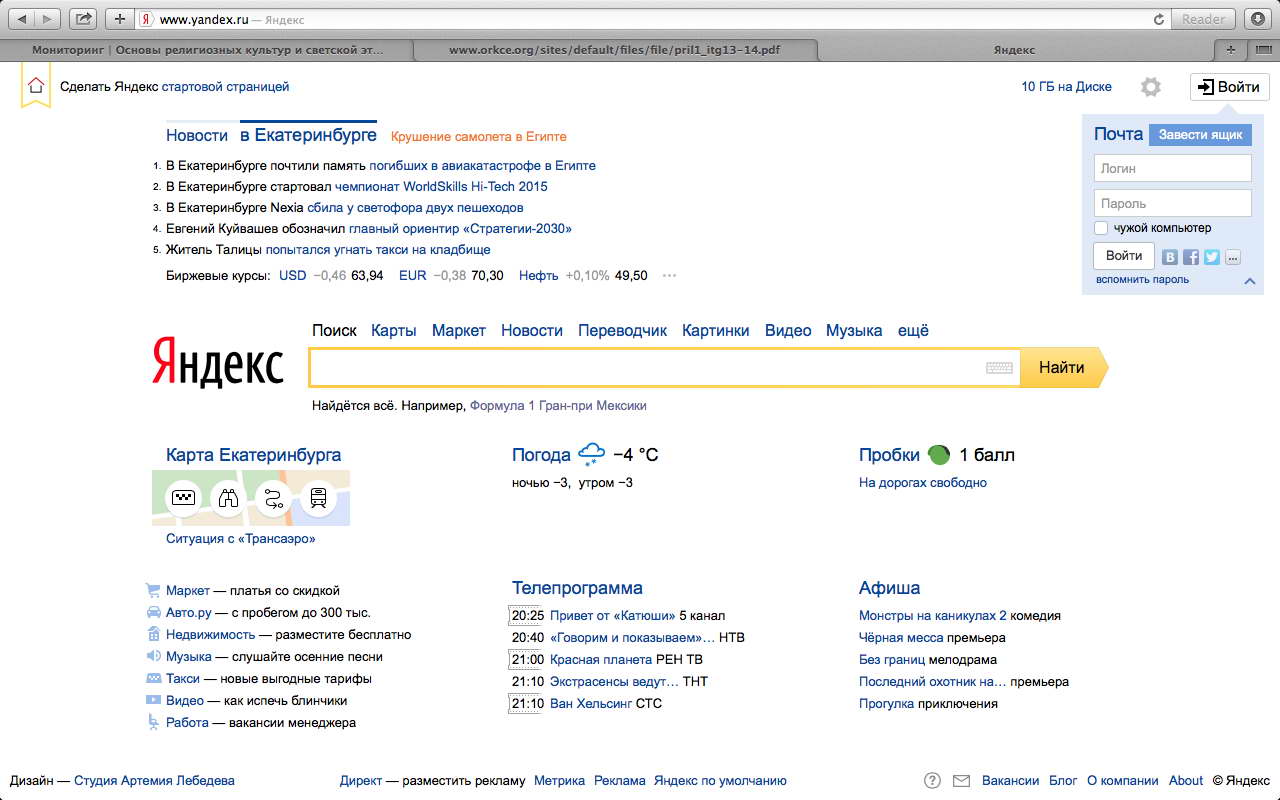The image size is (1280, 800).
Task: Click the USD exchange rate link
Action: coord(293,276)
